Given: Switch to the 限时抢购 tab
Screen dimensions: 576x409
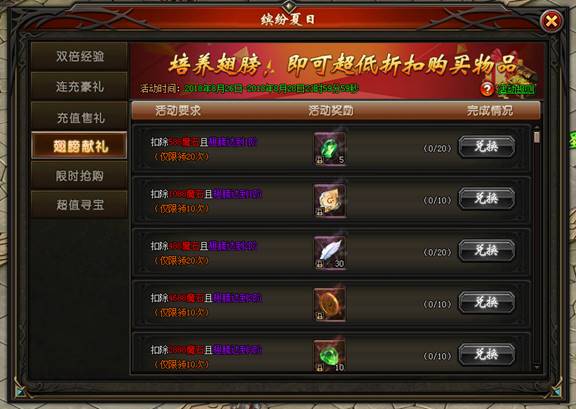Looking at the screenshot, I should [79, 176].
